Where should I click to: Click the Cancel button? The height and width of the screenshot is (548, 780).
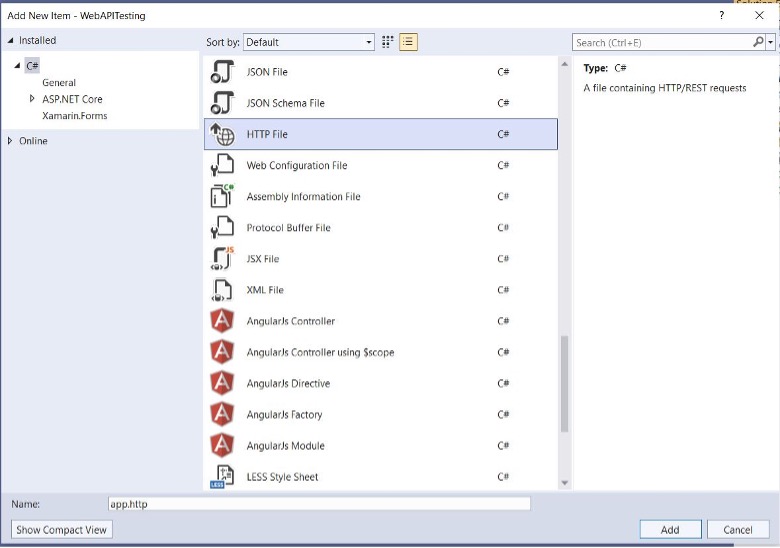pos(738,530)
